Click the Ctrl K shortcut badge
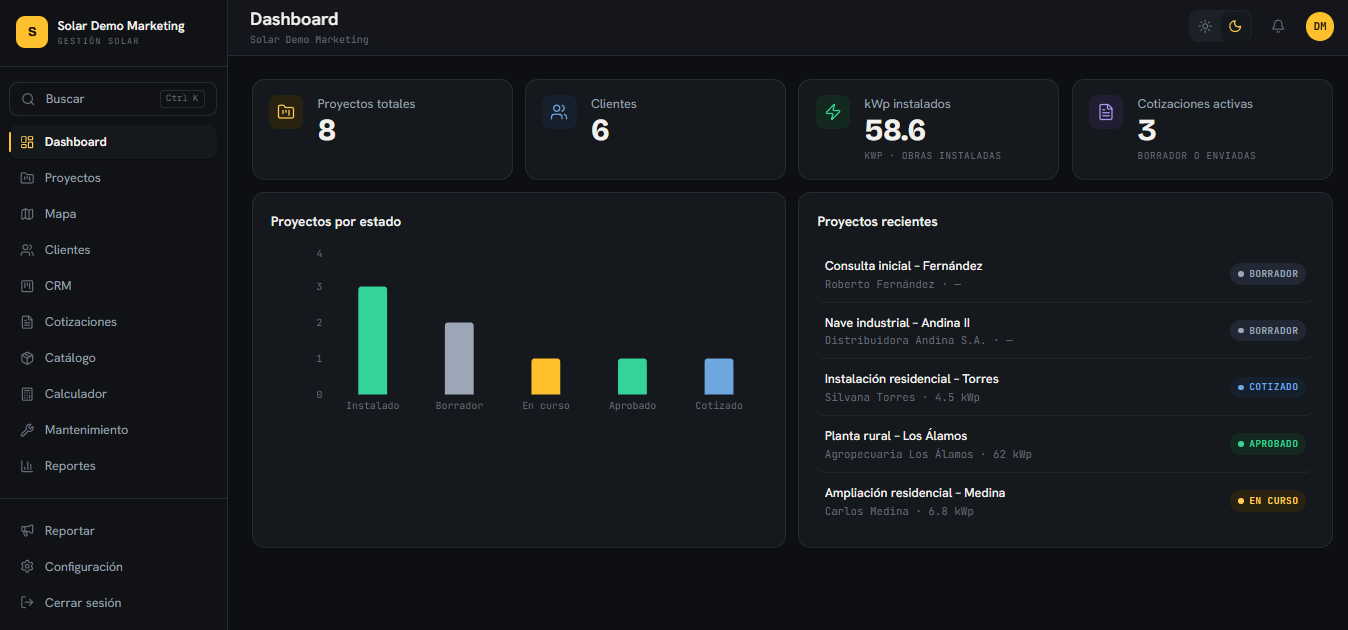Viewport: 1348px width, 630px height. click(x=182, y=99)
